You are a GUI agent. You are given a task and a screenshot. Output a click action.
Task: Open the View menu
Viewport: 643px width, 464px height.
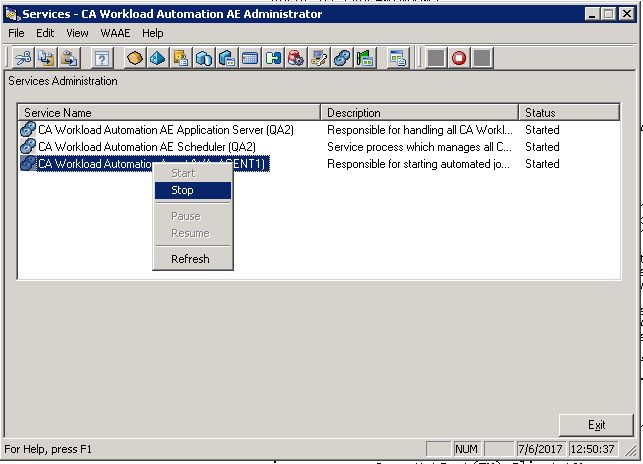click(77, 33)
